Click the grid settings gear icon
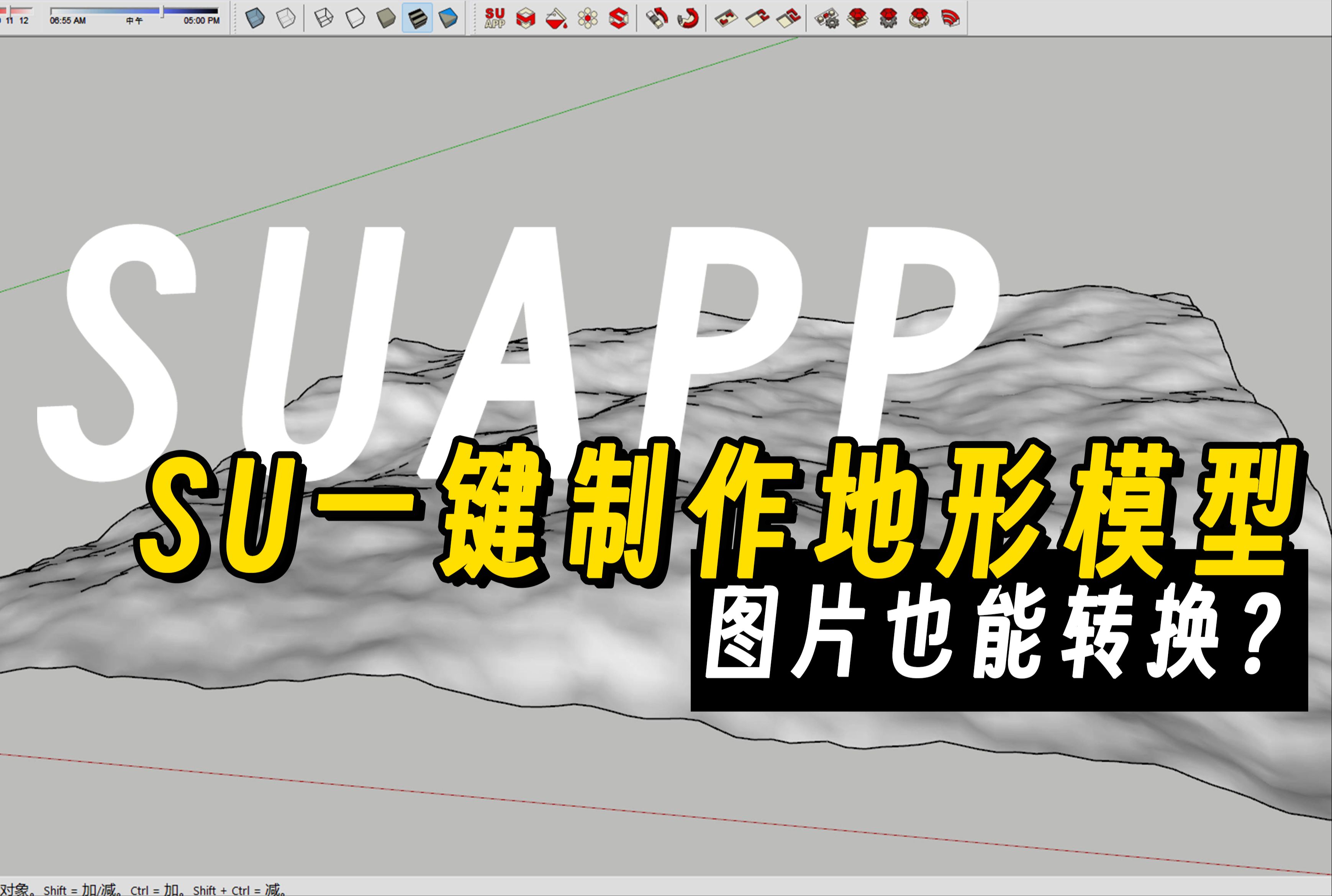This screenshot has width=1332, height=896. coord(826,18)
